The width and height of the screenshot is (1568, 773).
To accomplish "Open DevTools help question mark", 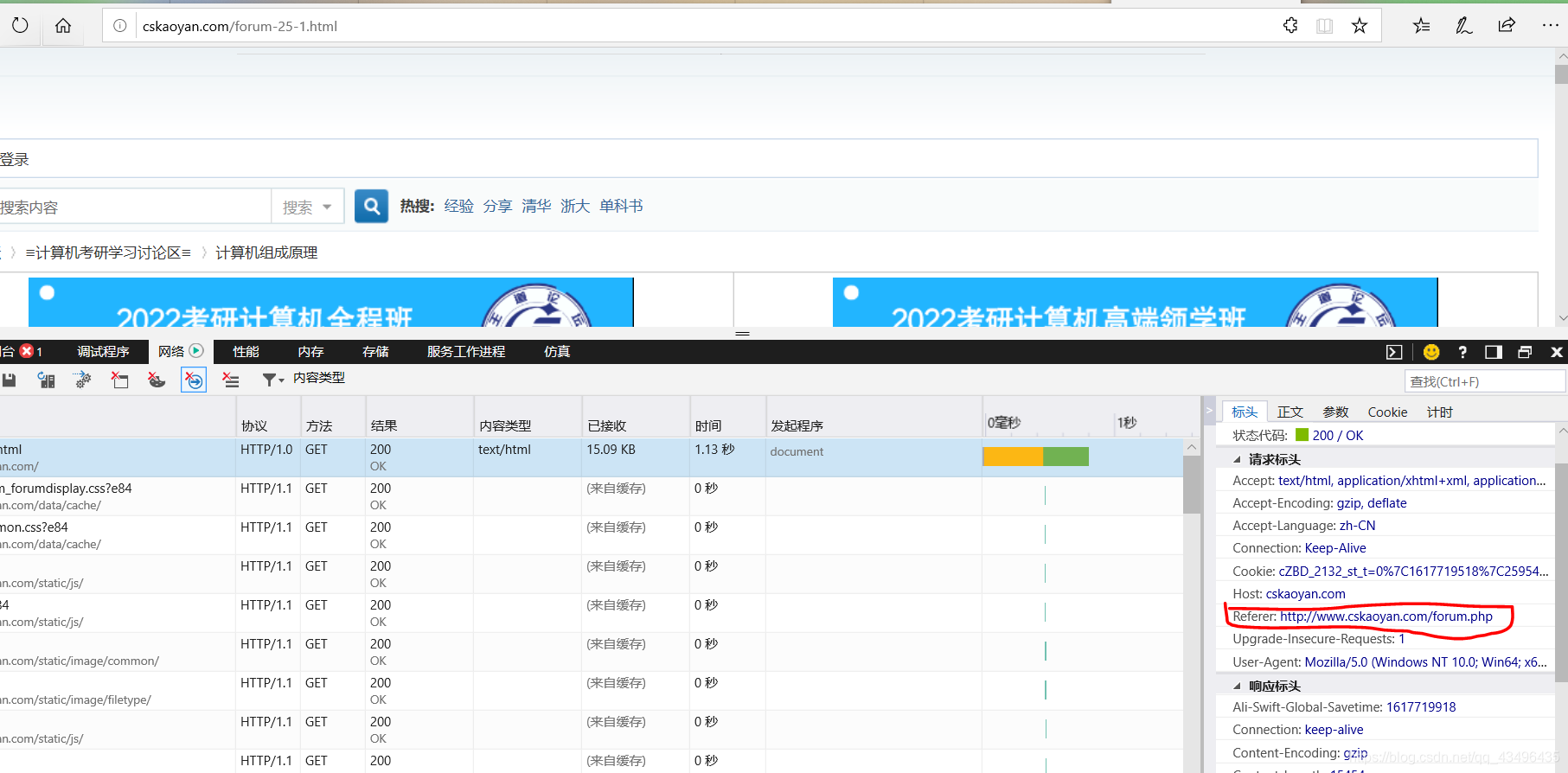I will [x=1462, y=352].
